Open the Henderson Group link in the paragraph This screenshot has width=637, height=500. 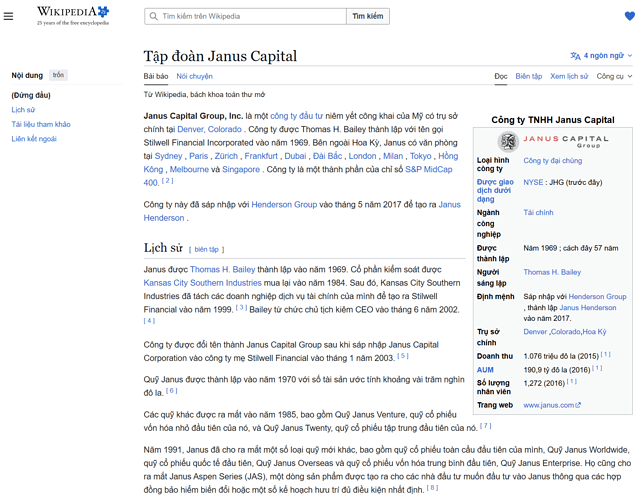(x=284, y=205)
